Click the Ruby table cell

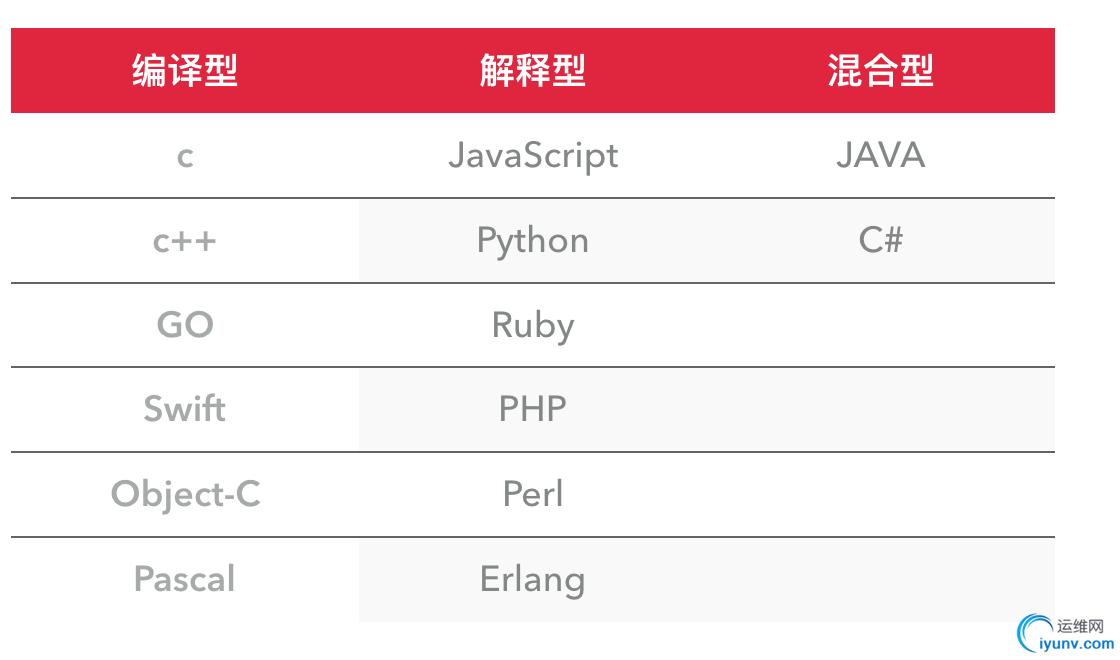coord(533,326)
